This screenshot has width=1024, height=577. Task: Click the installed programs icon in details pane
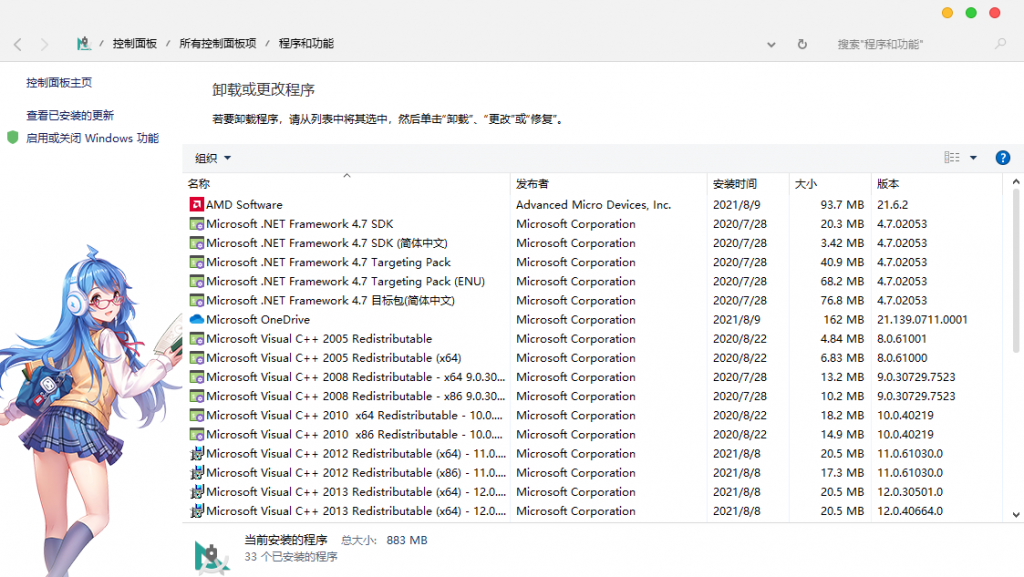pyautogui.click(x=212, y=557)
